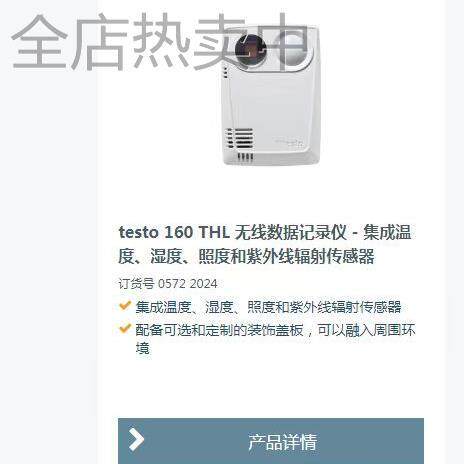Viewport: 464px width, 464px height.
Task: Click feature text 集成温度、湿度、照度和紫外线辐射传感器
Action: pyautogui.click(x=268, y=307)
